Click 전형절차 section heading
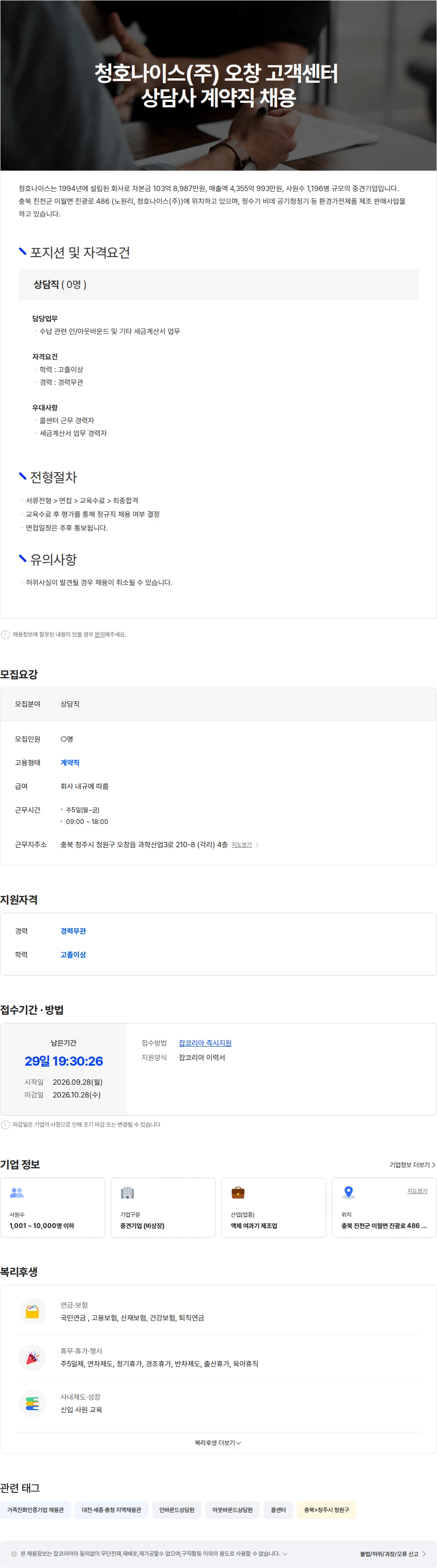Viewport: 437px width, 1568px height. pos(54,477)
